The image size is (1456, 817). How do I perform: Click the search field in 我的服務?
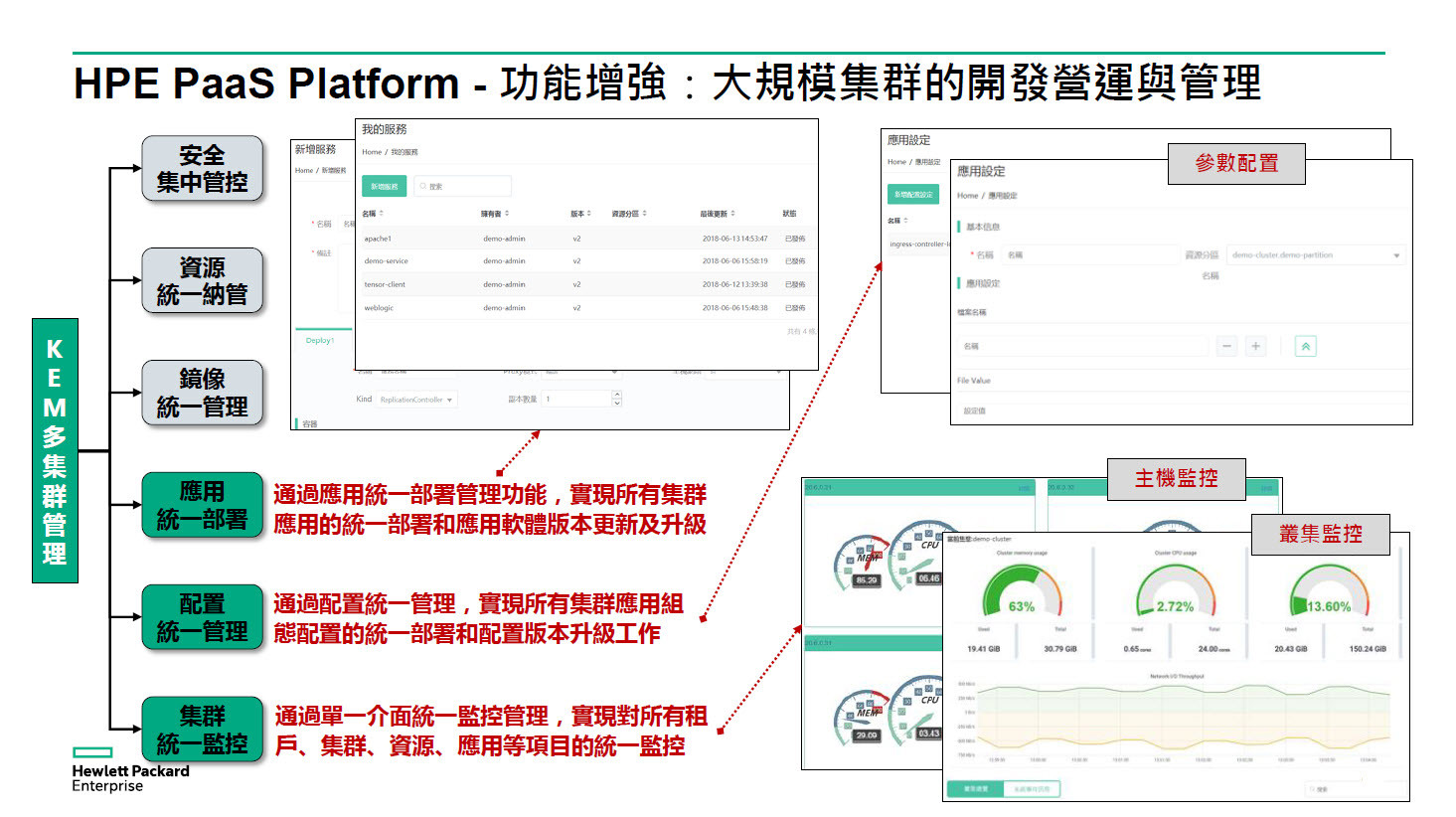tap(463, 186)
